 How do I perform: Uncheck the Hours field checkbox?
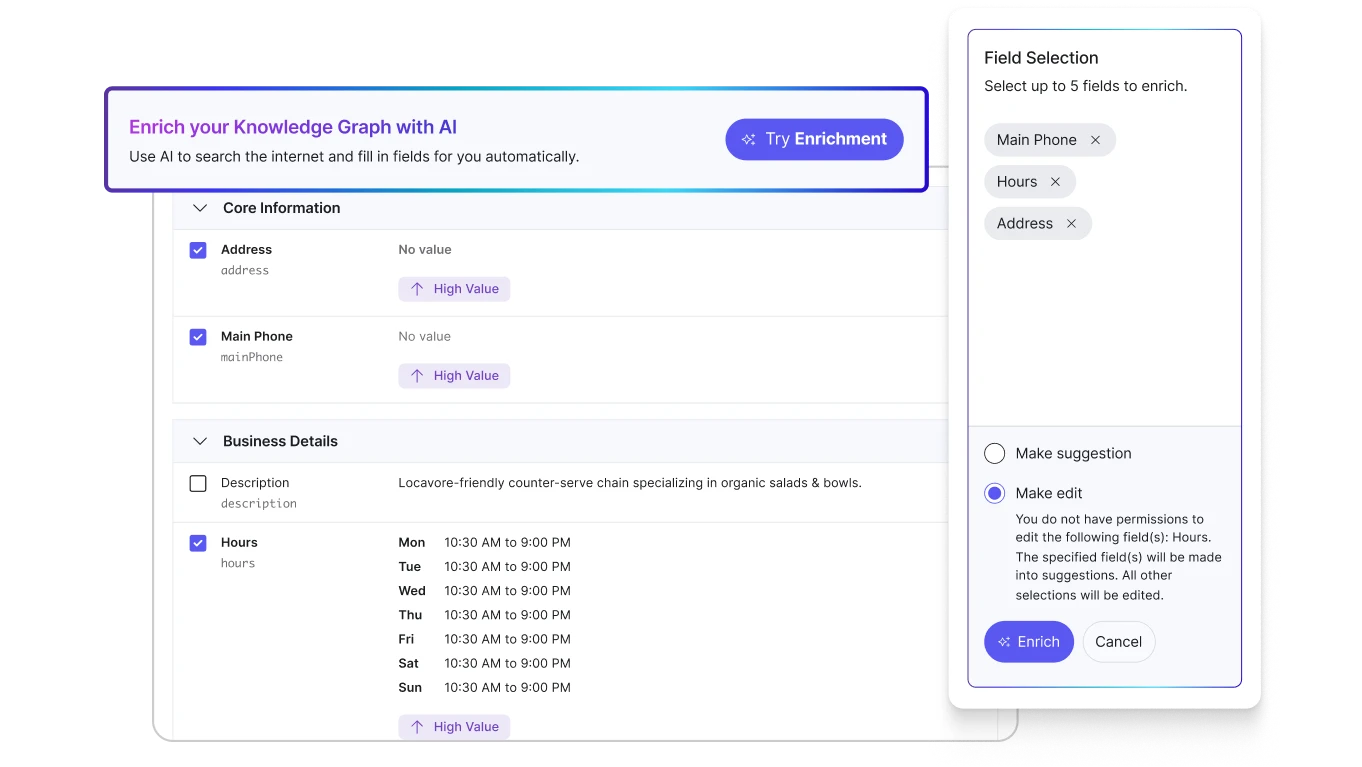click(198, 543)
